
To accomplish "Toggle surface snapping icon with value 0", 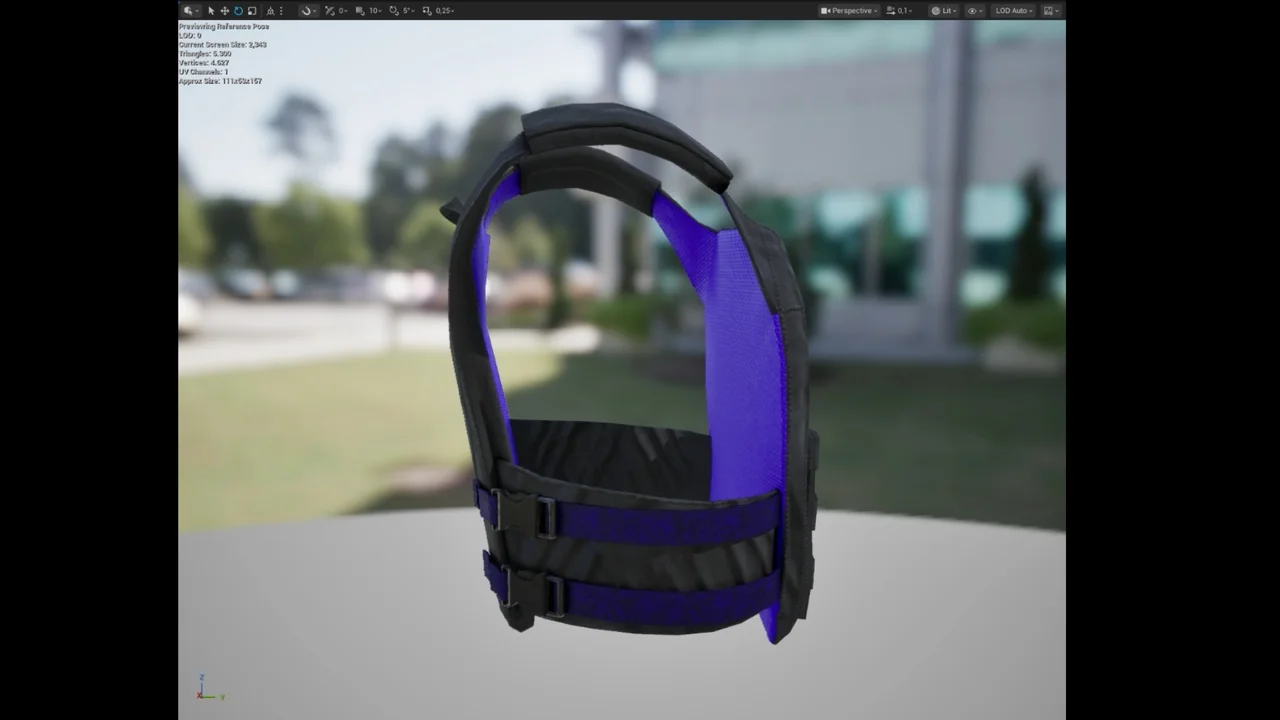I will click(330, 11).
